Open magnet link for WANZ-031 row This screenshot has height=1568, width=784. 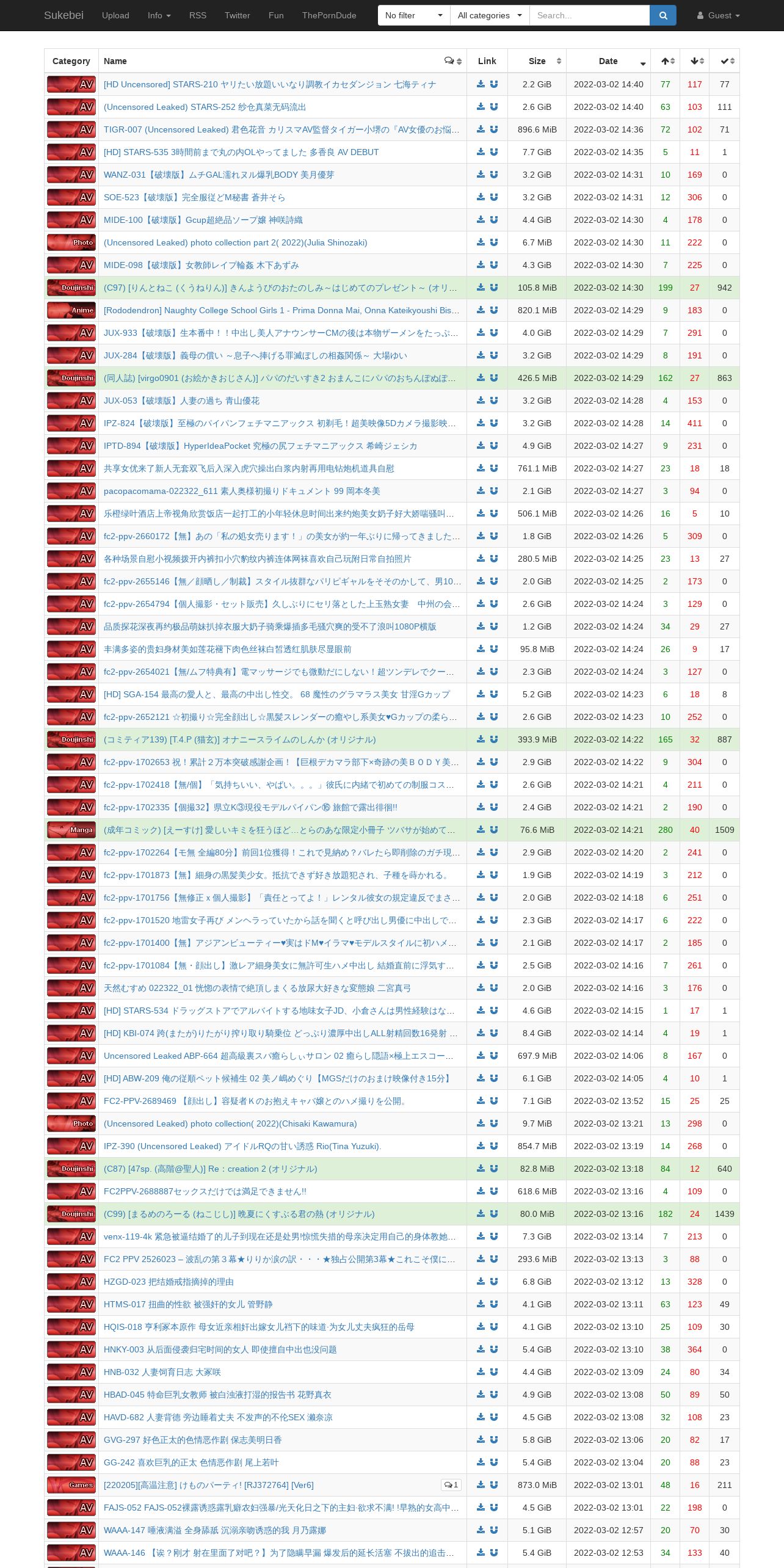click(x=494, y=175)
